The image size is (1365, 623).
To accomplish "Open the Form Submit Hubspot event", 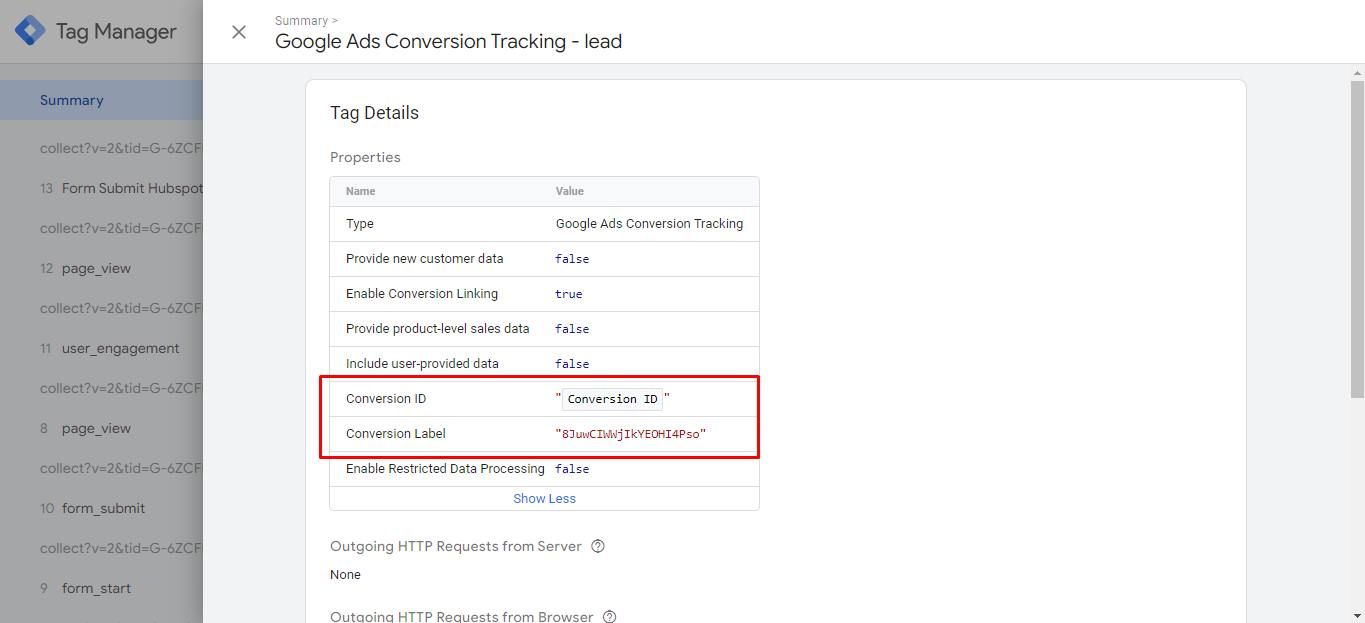I will tap(131, 188).
